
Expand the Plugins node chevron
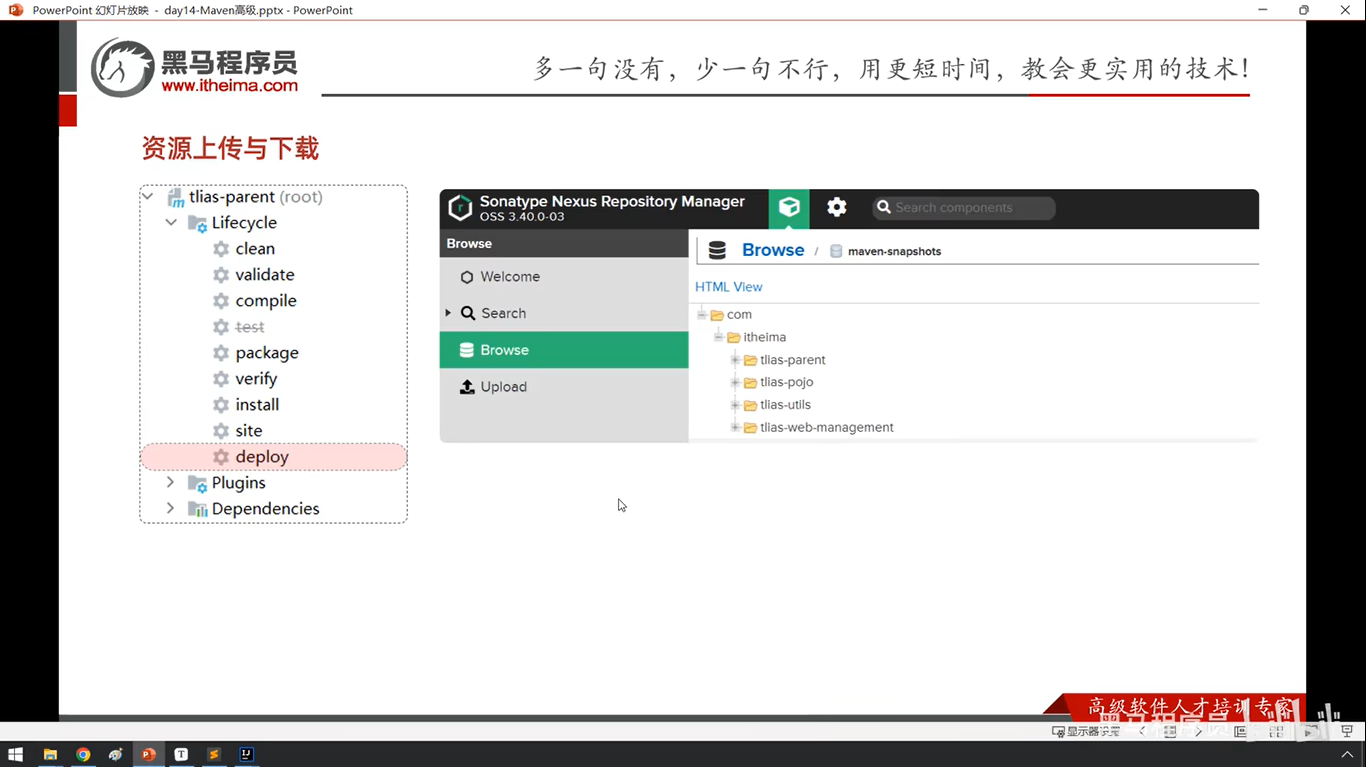[170, 483]
